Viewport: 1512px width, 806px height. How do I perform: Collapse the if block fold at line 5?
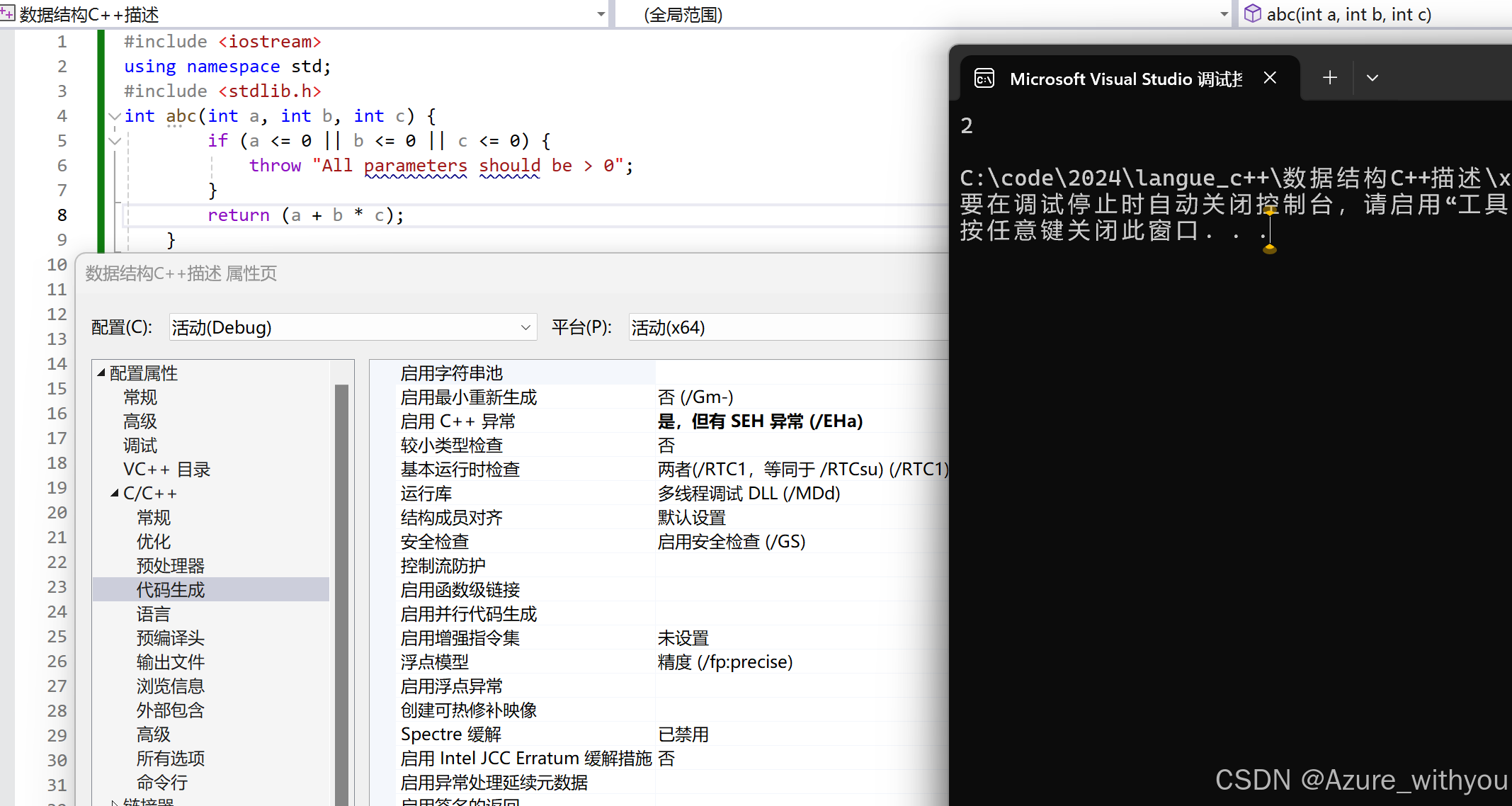114,141
